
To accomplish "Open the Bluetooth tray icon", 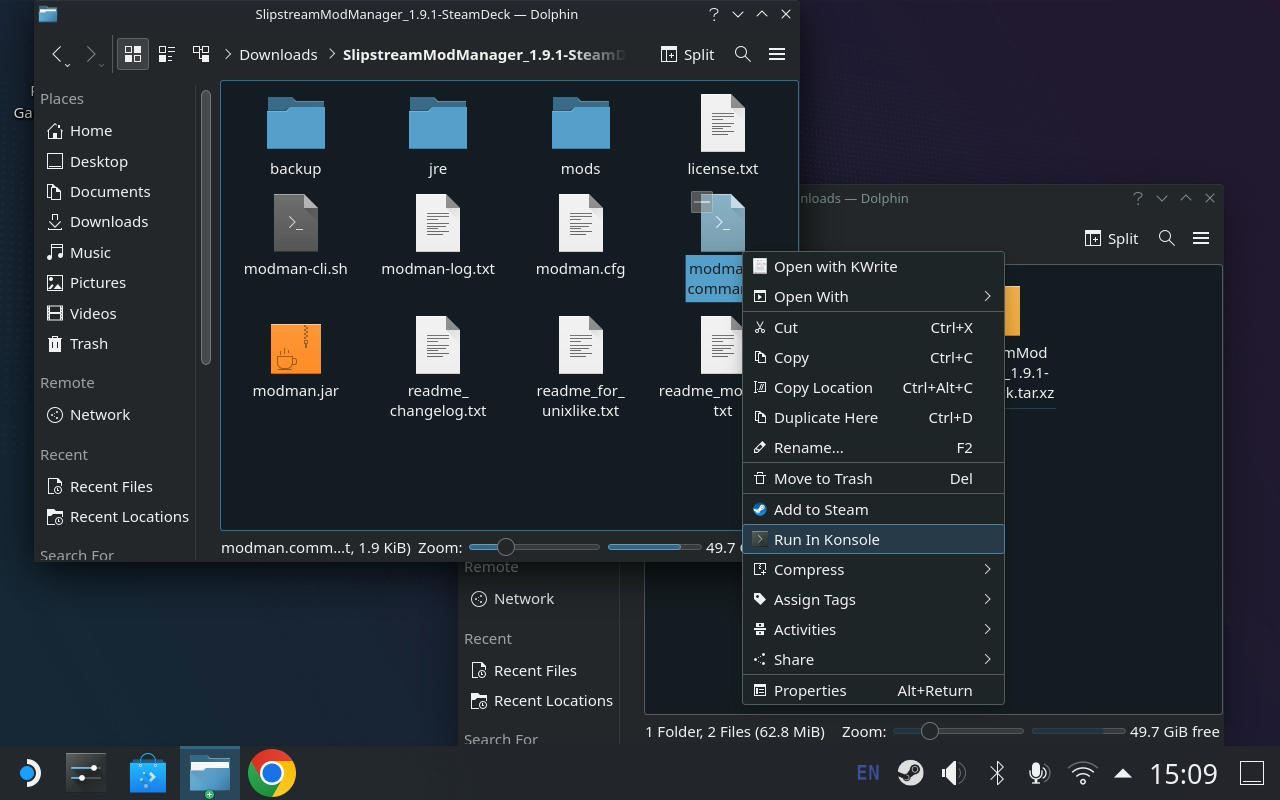I will 996,773.
